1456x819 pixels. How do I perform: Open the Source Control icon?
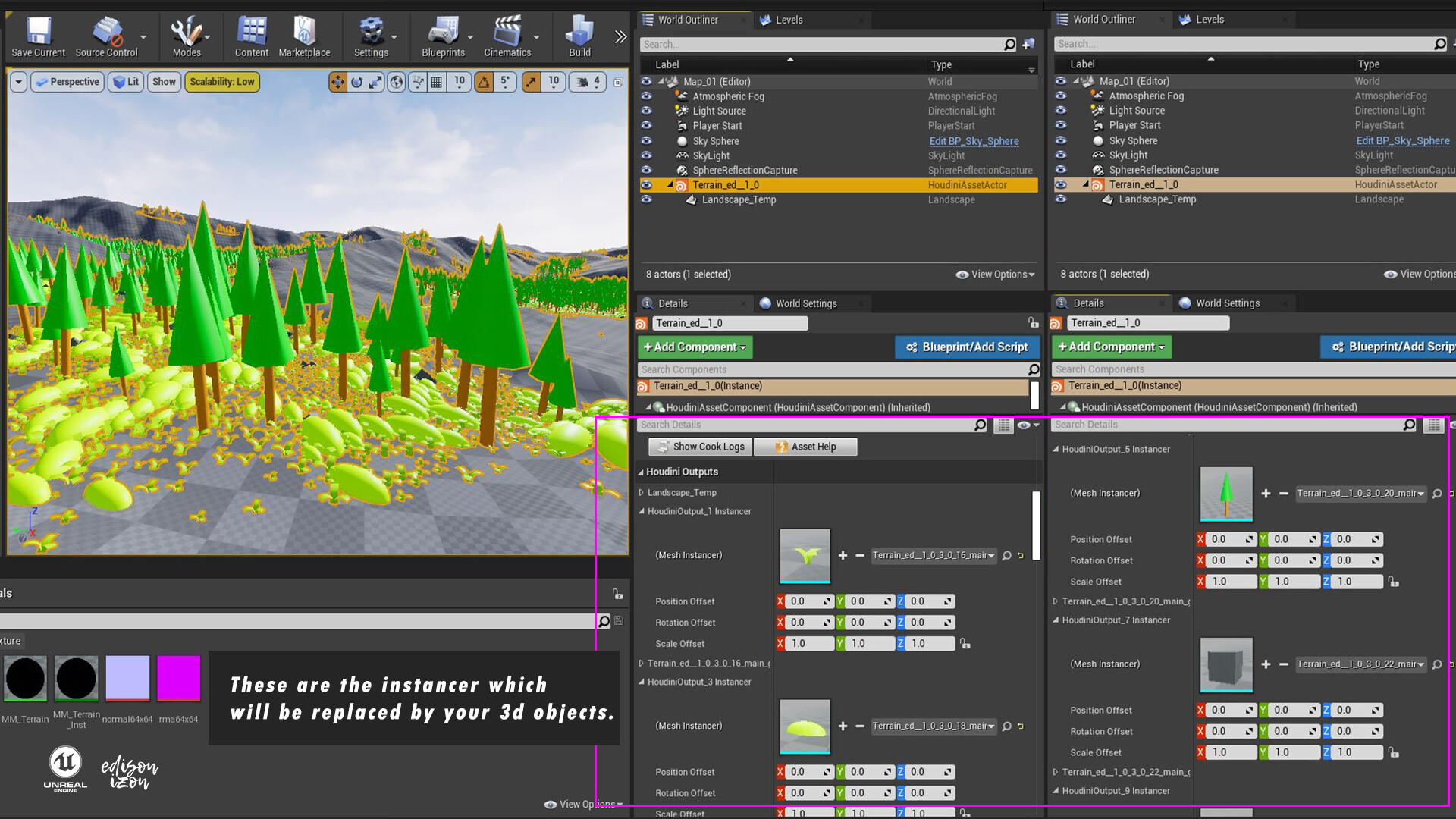click(105, 30)
